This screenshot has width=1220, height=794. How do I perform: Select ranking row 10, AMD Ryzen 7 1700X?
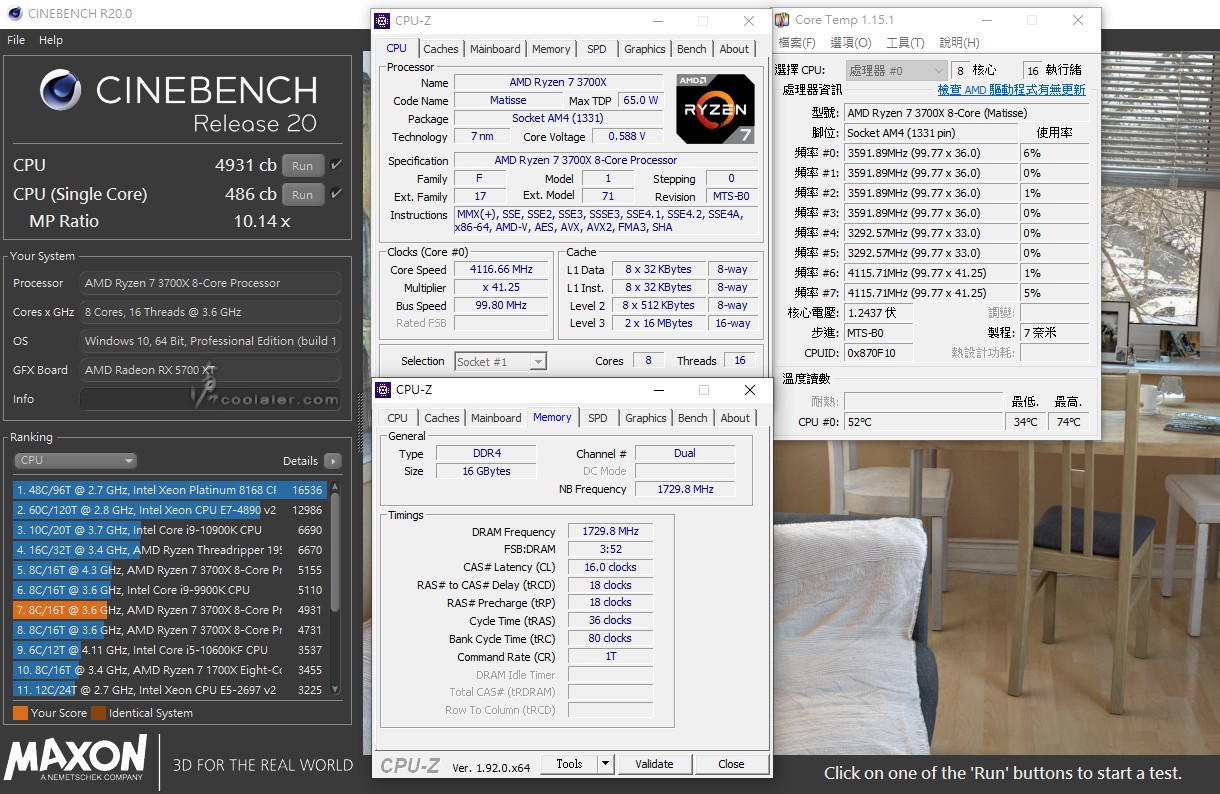click(169, 670)
